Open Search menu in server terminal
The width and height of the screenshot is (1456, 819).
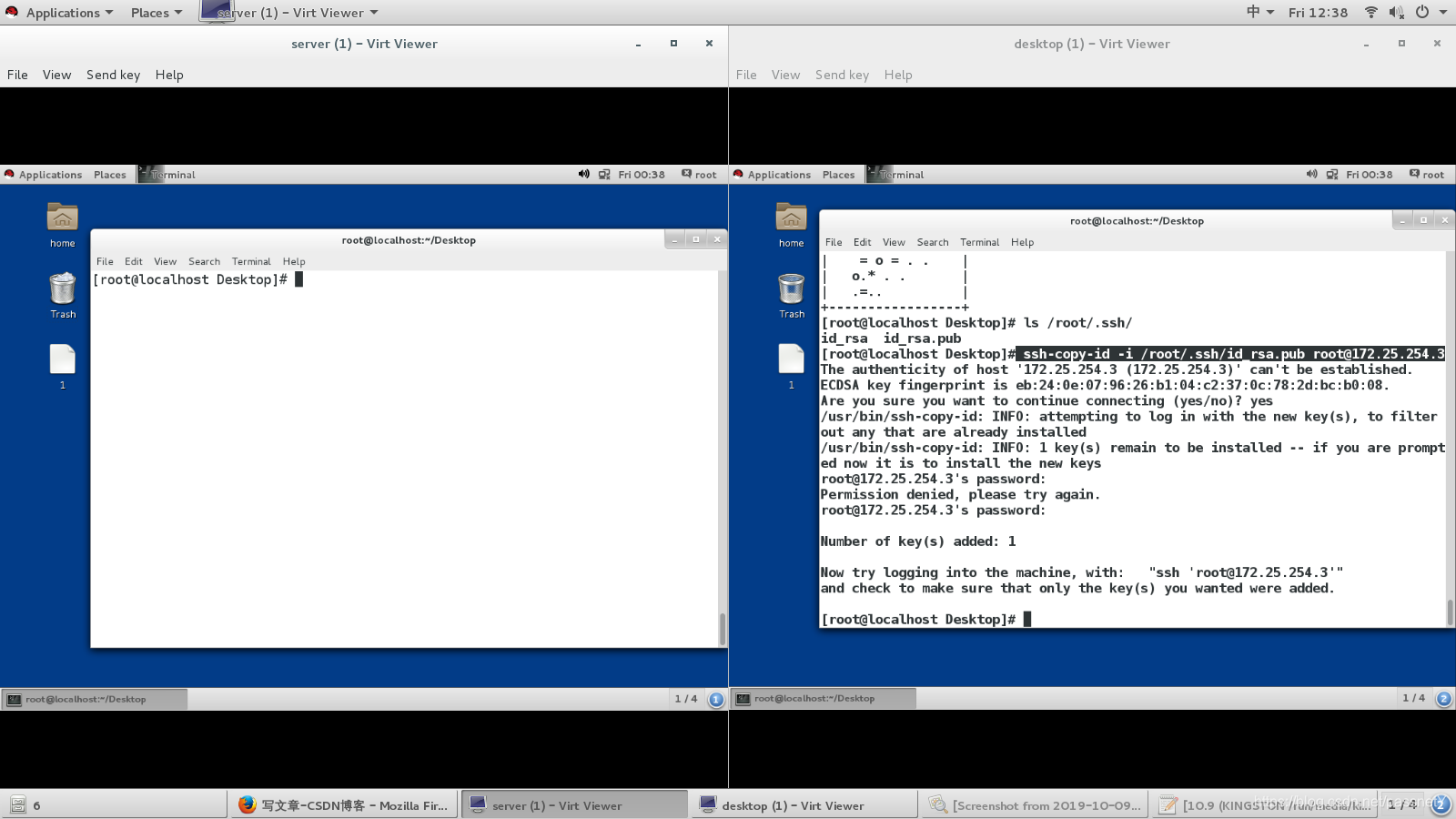[x=204, y=261]
